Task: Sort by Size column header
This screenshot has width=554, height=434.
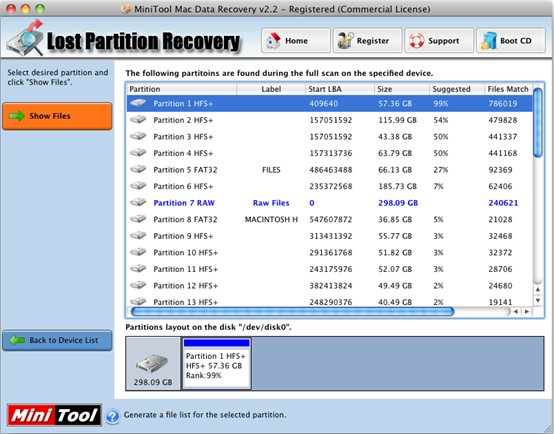Action: pyautogui.click(x=402, y=89)
